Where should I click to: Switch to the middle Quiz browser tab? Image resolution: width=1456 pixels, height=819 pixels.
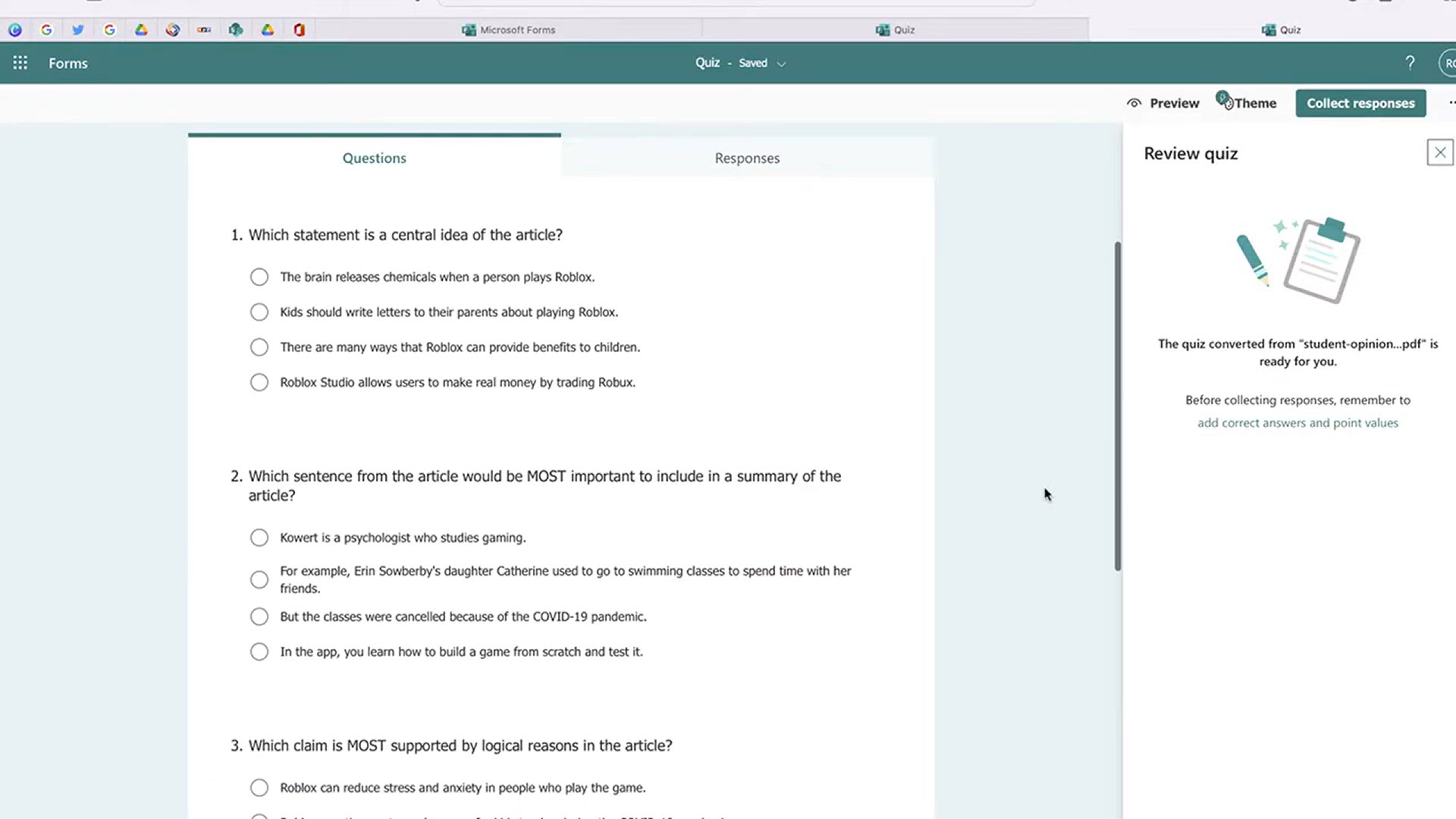(x=896, y=30)
